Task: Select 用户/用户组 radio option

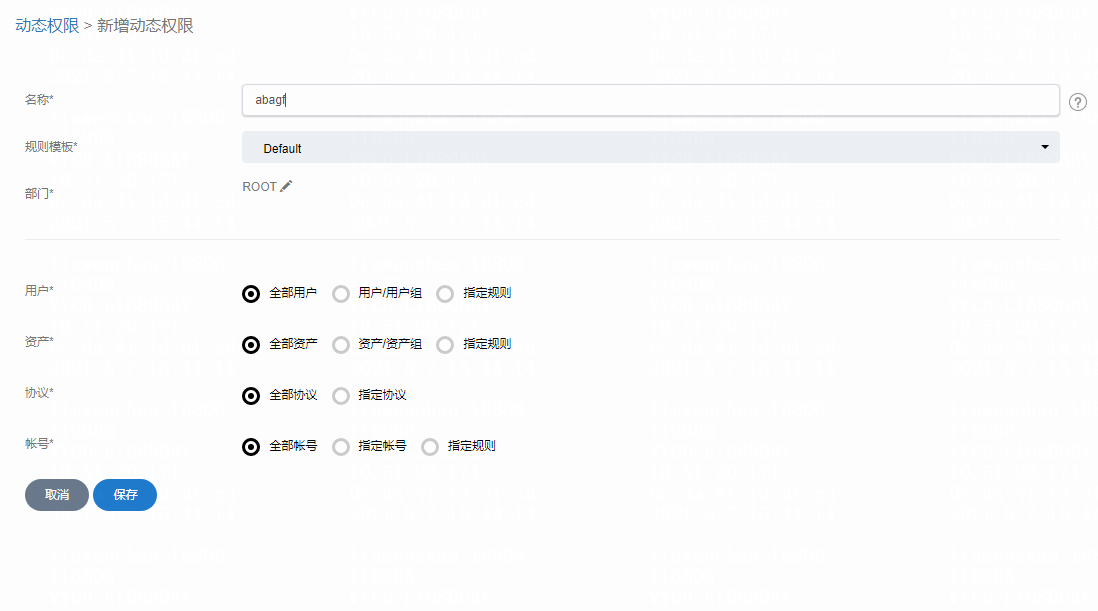Action: 341,293
